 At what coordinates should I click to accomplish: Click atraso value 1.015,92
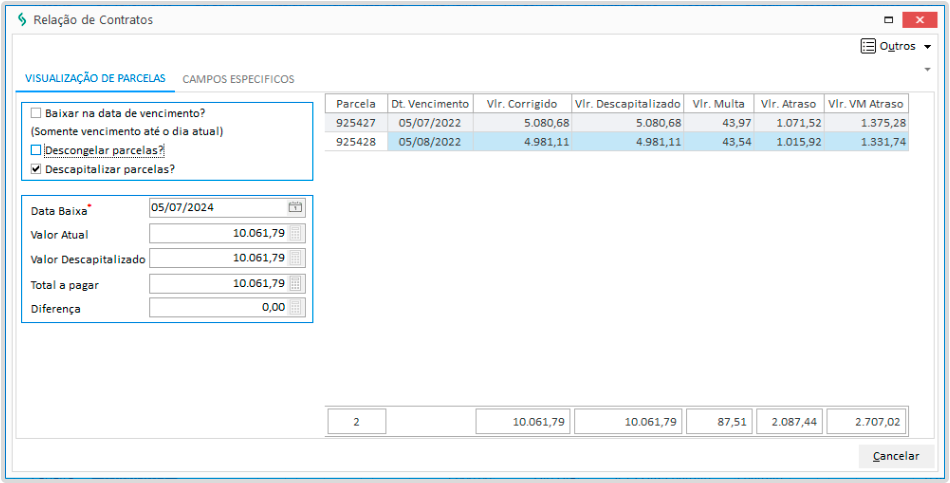789,142
